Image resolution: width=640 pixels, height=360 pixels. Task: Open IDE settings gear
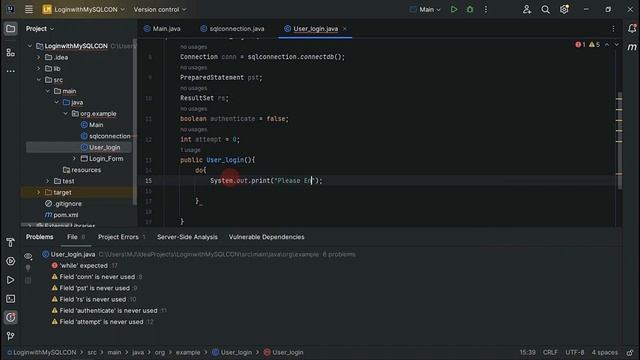tap(564, 9)
